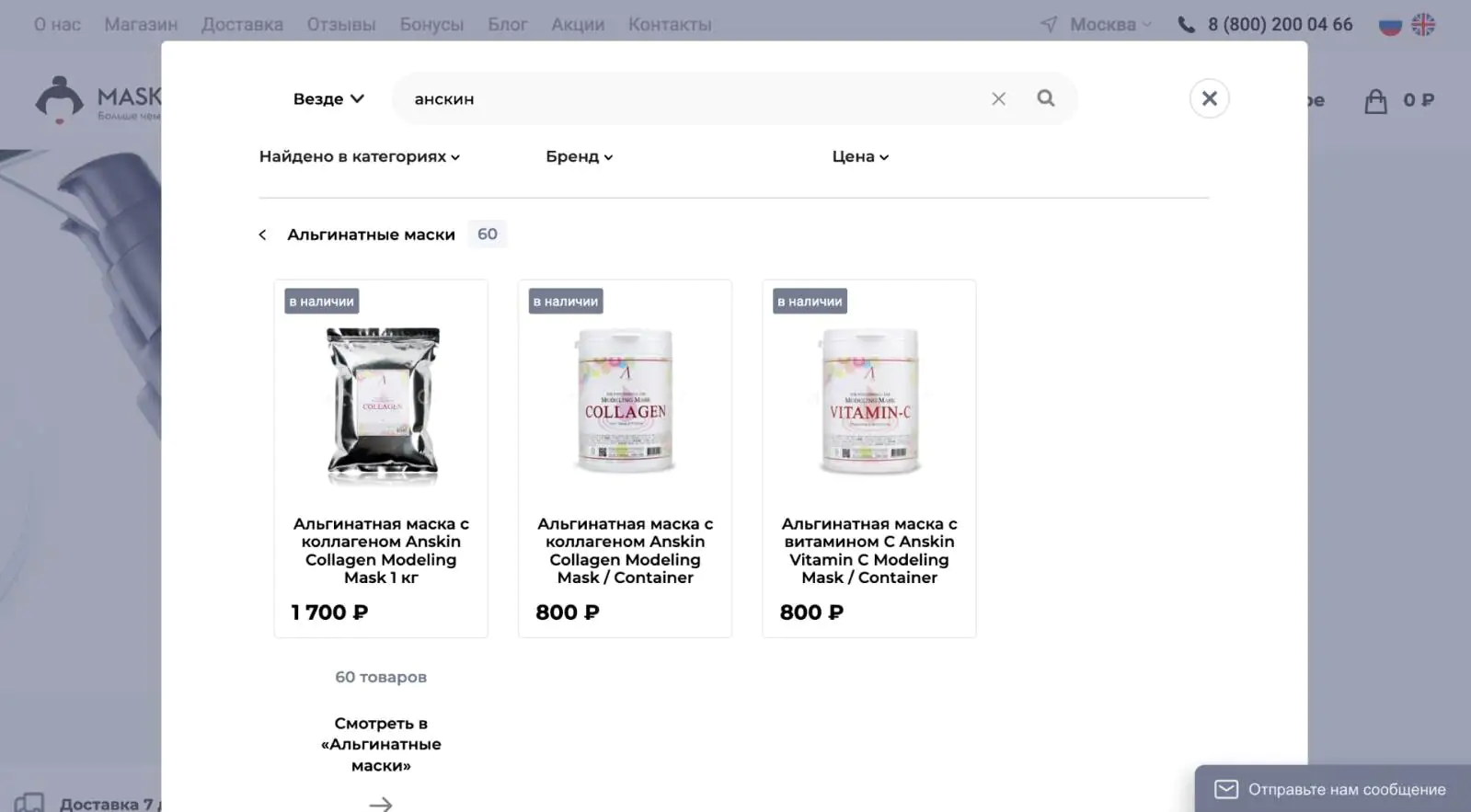Click the 60 товаров label
The width and height of the screenshot is (1471, 812).
381,677
